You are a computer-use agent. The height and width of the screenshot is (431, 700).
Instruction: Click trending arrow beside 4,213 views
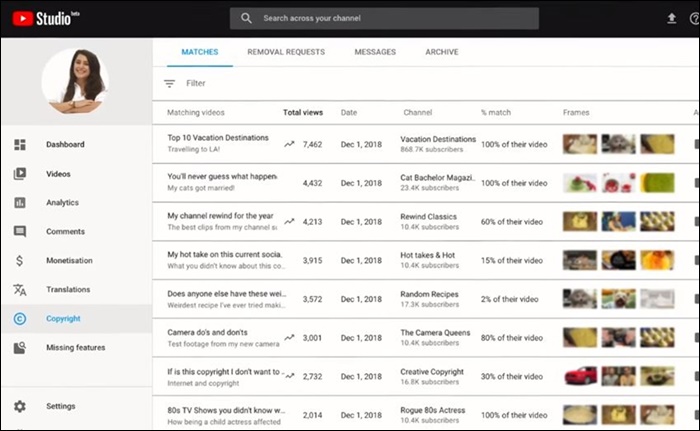point(289,222)
